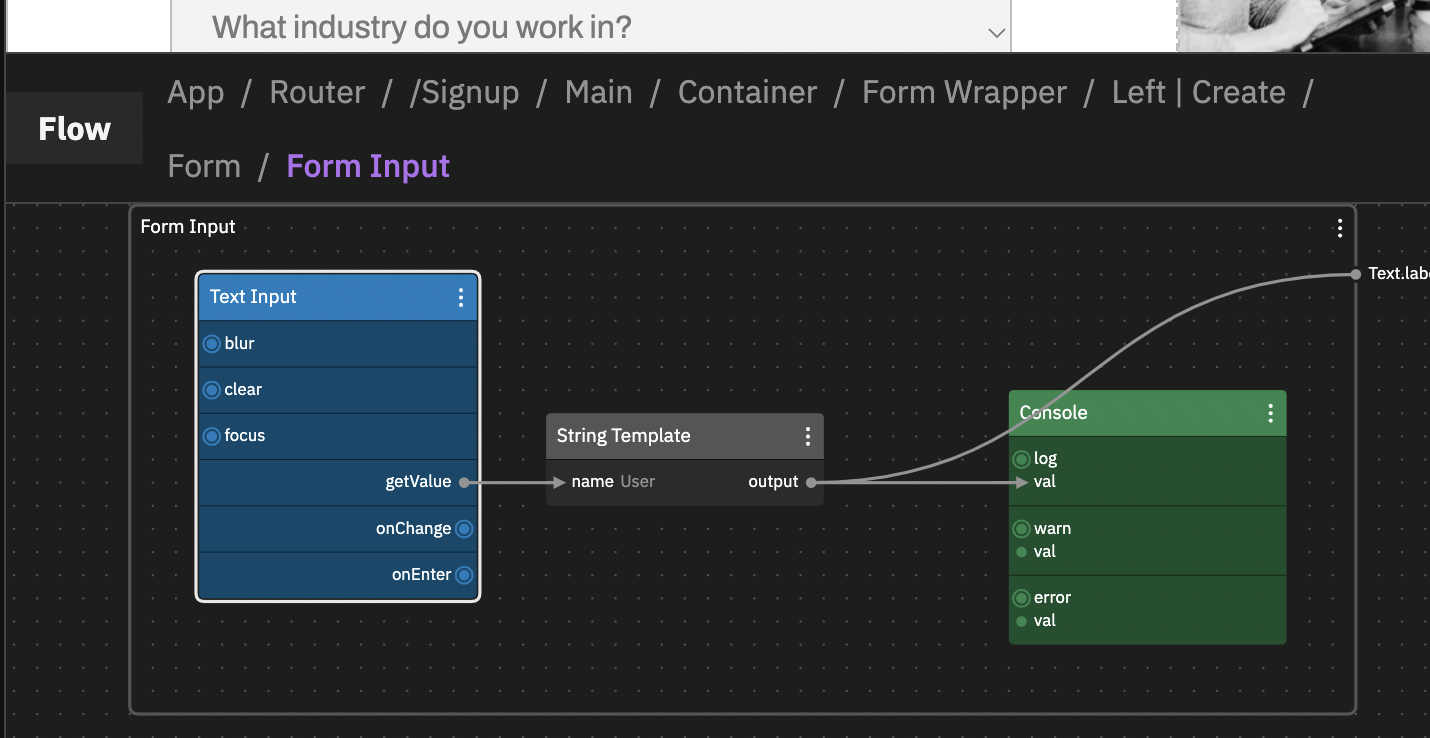
Task: Open the Text Input node options menu
Action: pos(461,297)
